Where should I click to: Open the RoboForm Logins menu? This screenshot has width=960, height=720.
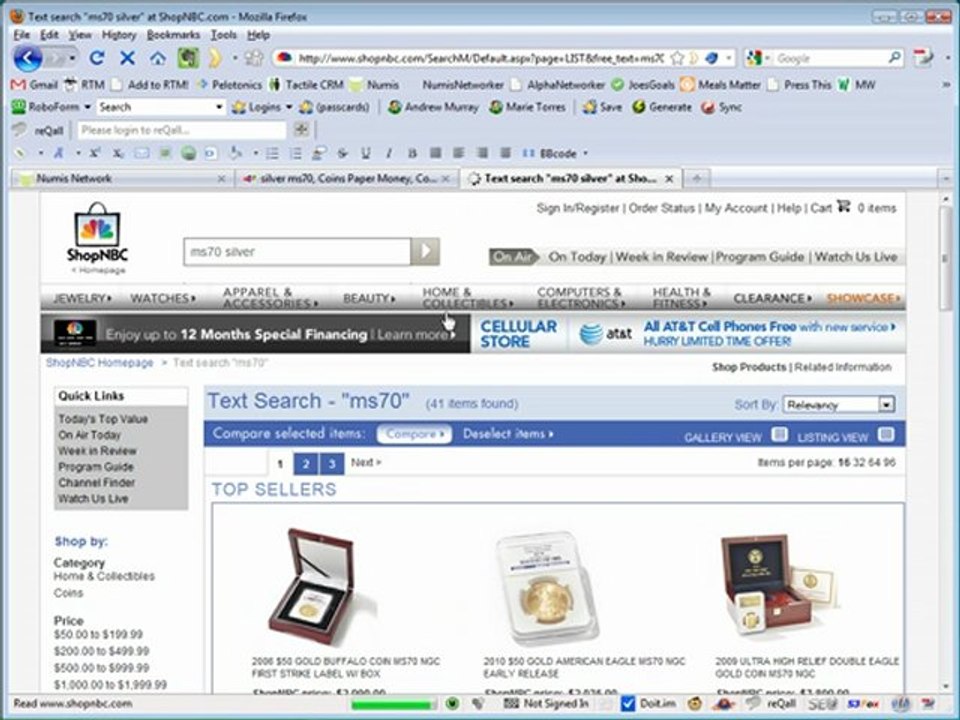point(263,107)
